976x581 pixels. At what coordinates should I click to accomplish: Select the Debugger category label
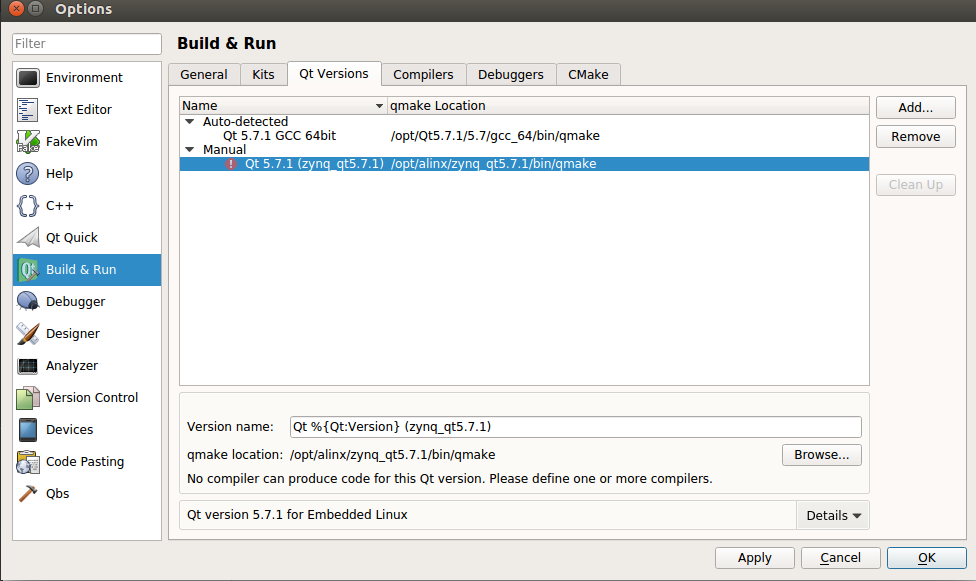[x=75, y=302]
